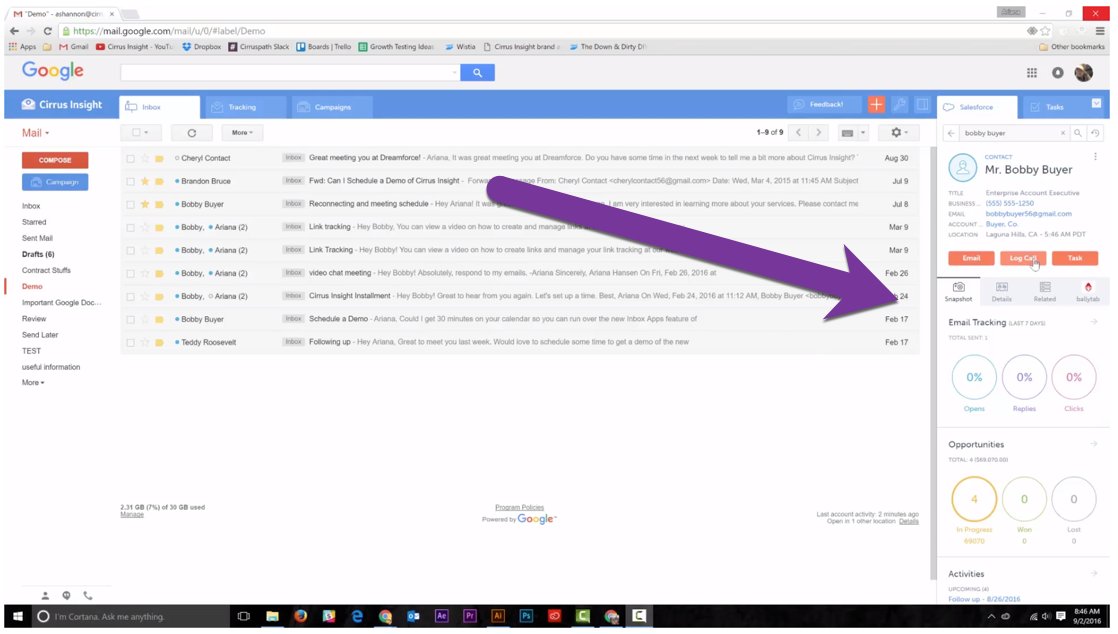Go to previous page of emails
The height and width of the screenshot is (634, 1118).
coord(799,133)
